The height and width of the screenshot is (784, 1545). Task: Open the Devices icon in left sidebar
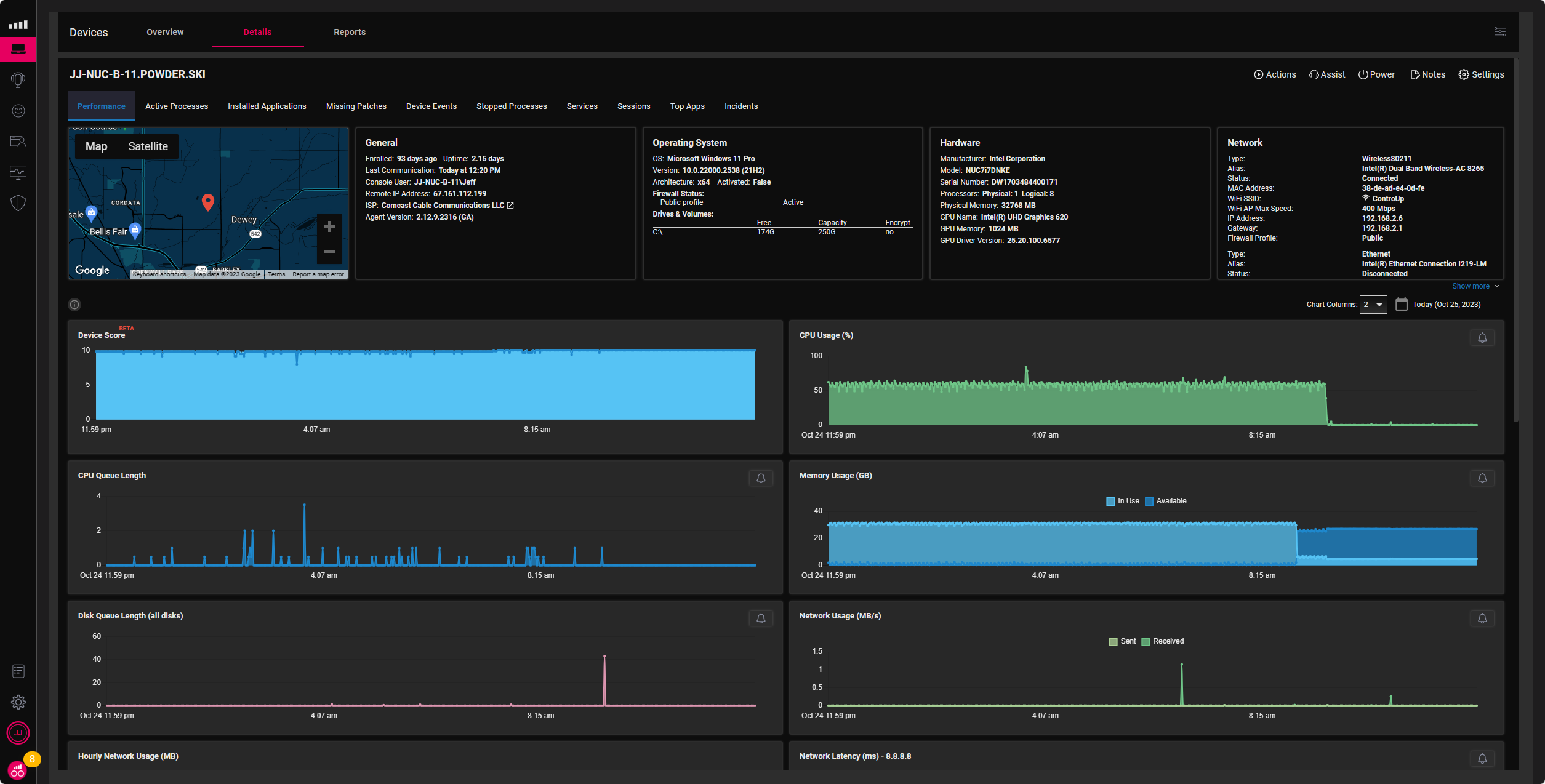pos(18,49)
